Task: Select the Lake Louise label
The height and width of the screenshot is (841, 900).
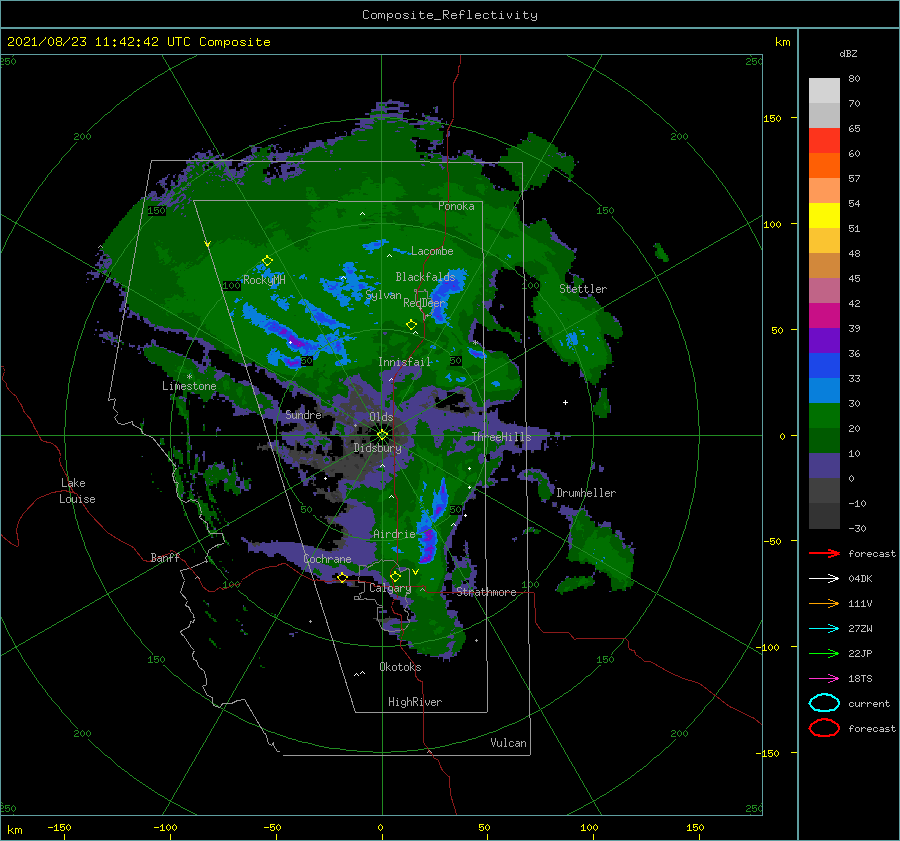Action: [x=77, y=491]
